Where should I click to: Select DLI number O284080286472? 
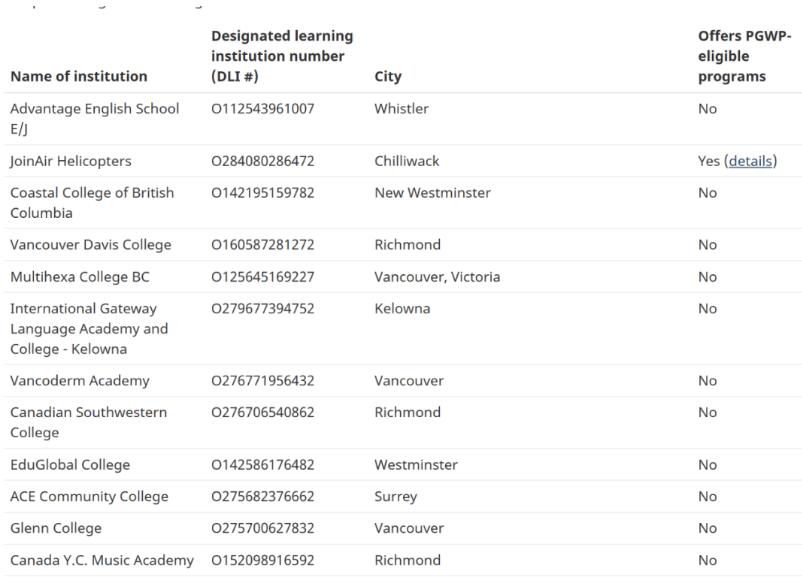(262, 161)
